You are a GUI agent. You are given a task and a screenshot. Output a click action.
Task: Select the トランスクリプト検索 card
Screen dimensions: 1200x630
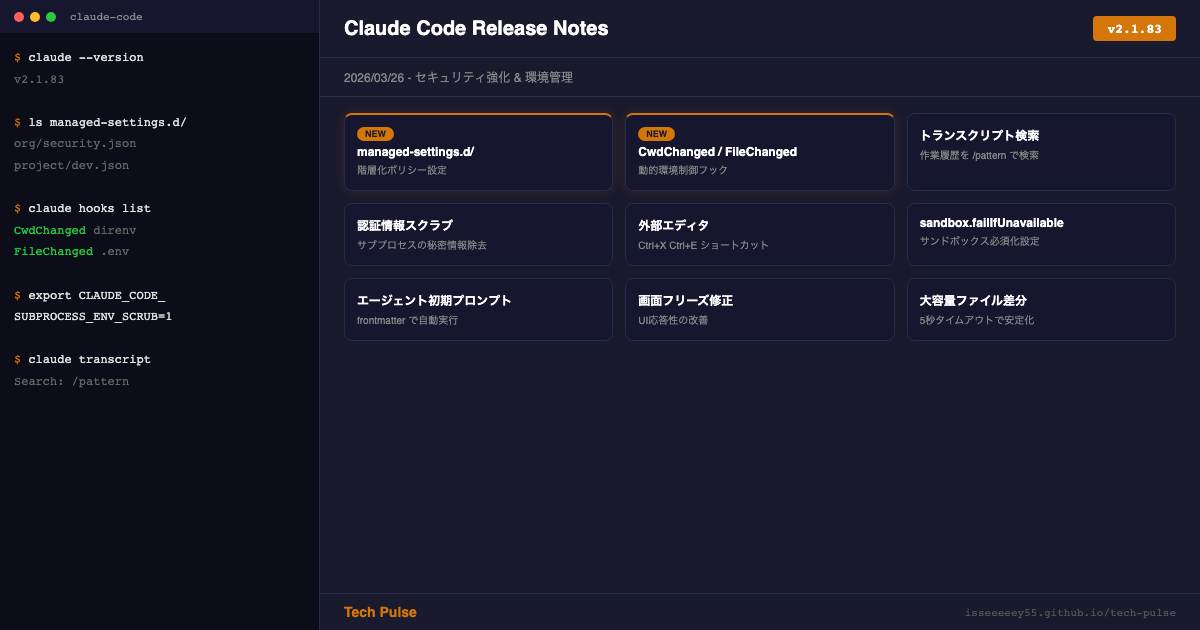point(1040,152)
